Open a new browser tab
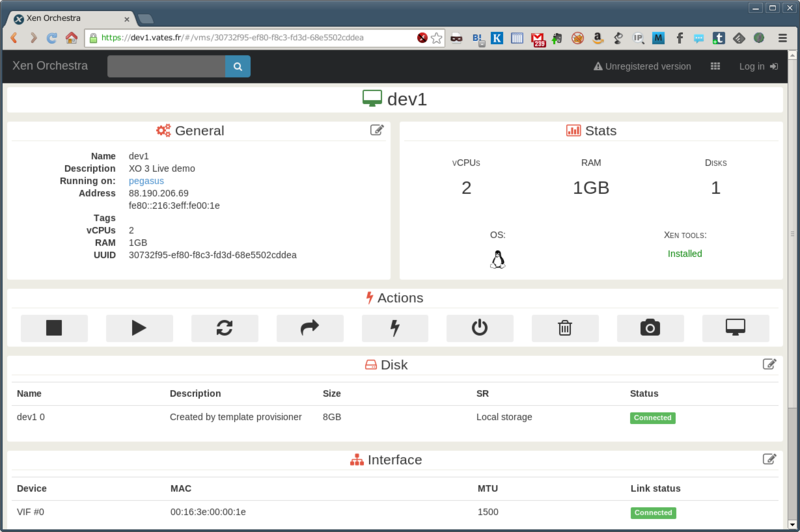This screenshot has width=800, height=532. click(x=145, y=19)
